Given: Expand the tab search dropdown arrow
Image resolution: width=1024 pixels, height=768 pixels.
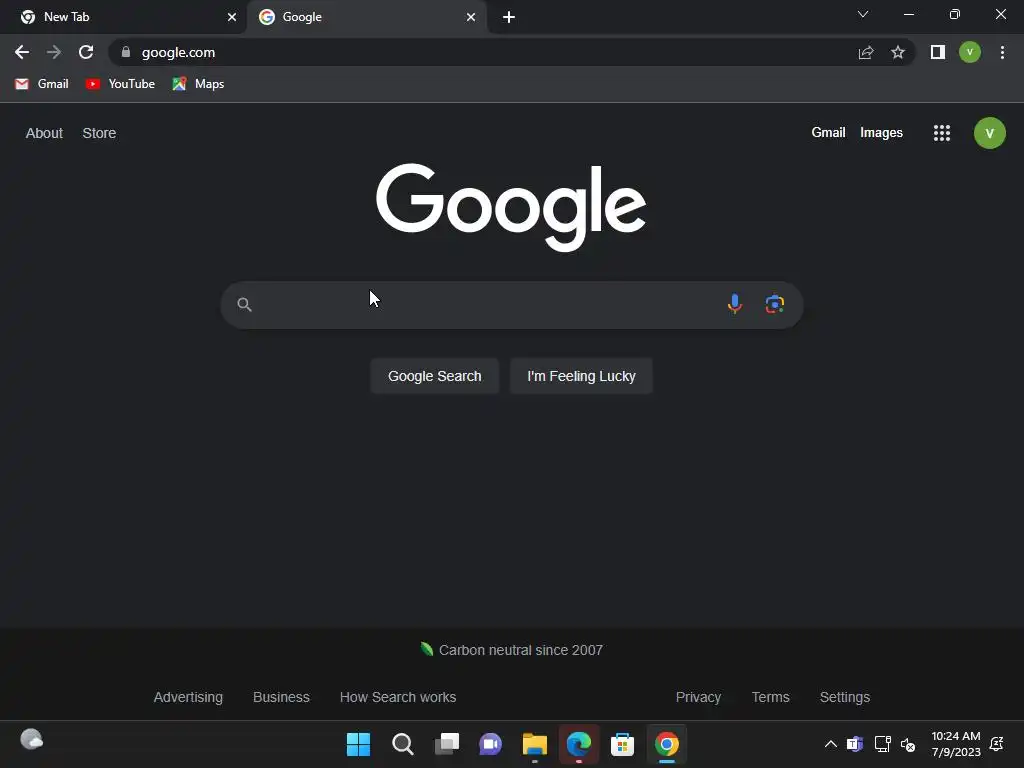Looking at the screenshot, I should pyautogui.click(x=863, y=14).
